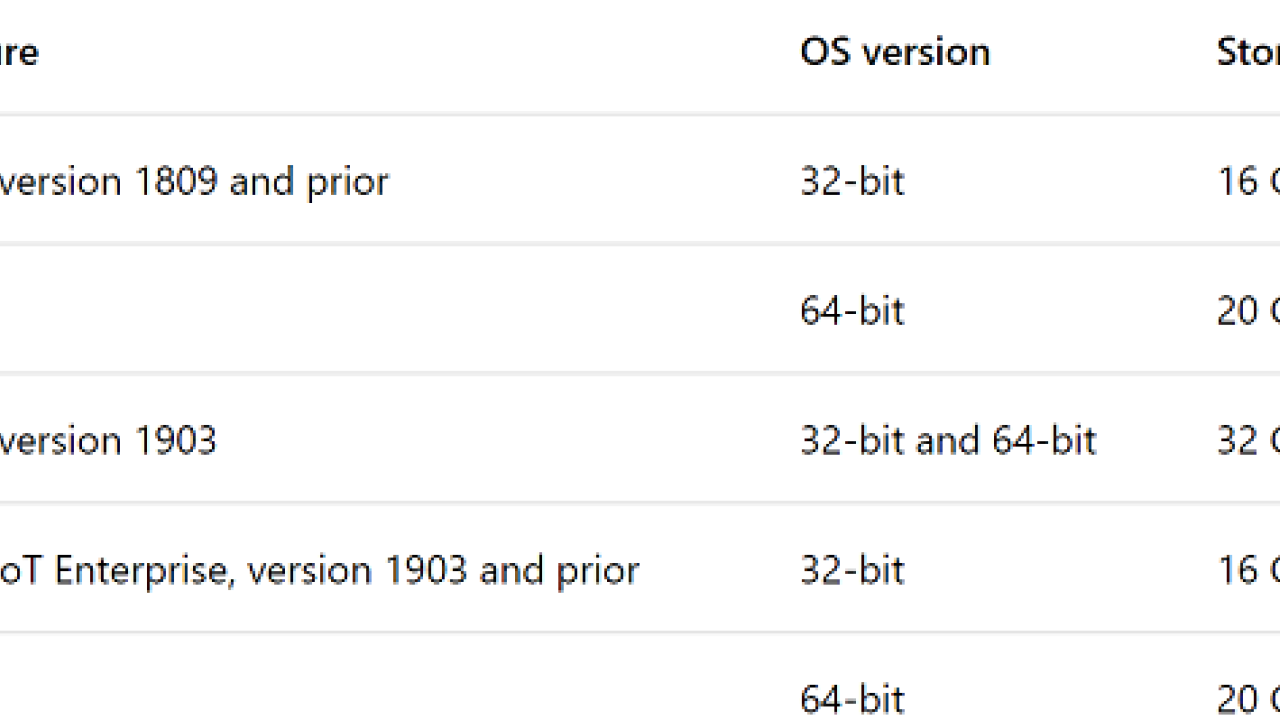Select the 64-bit cell under version 1809
This screenshot has width=1280, height=720.
(852, 311)
